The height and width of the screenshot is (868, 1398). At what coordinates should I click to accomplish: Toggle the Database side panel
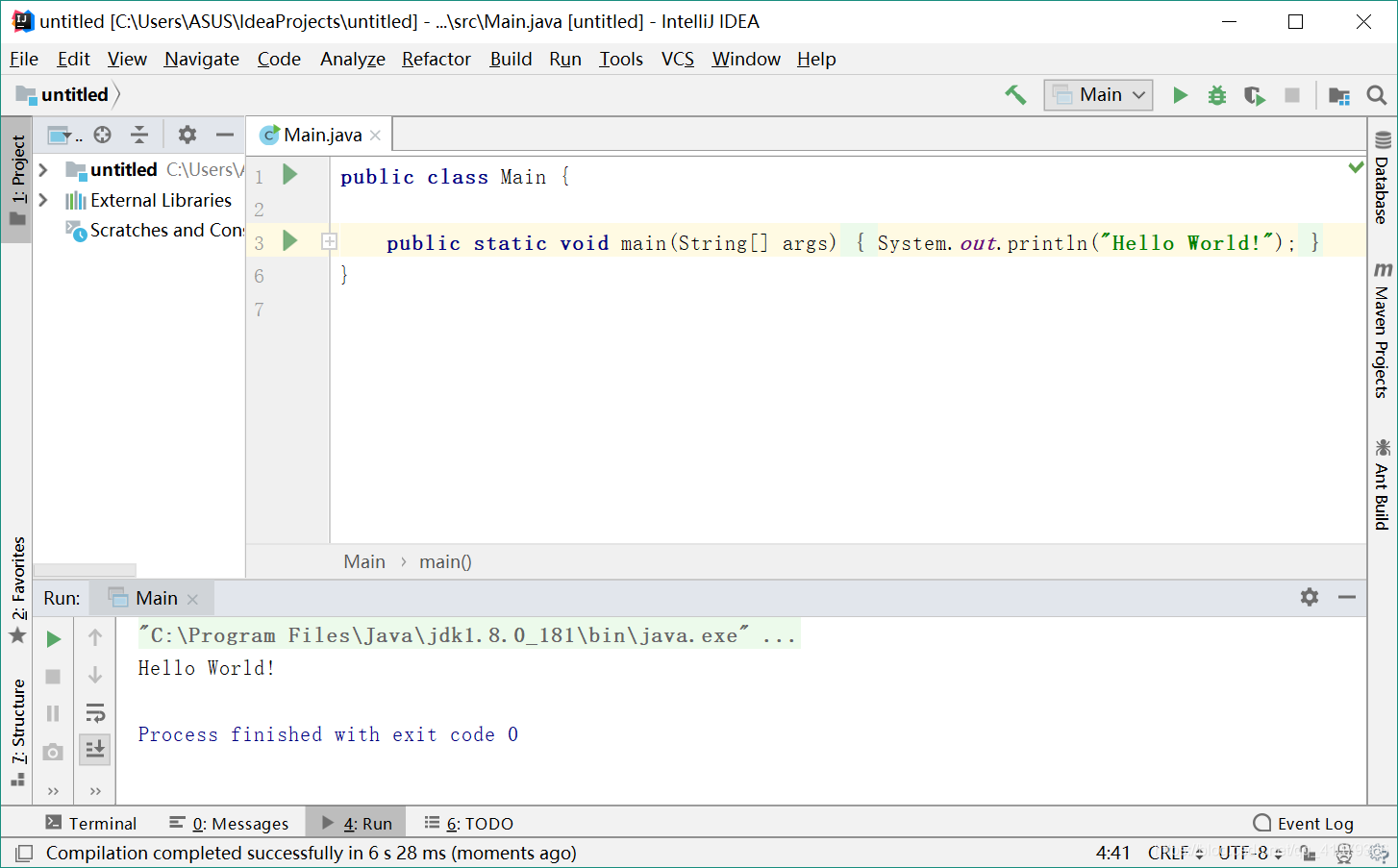[1382, 178]
